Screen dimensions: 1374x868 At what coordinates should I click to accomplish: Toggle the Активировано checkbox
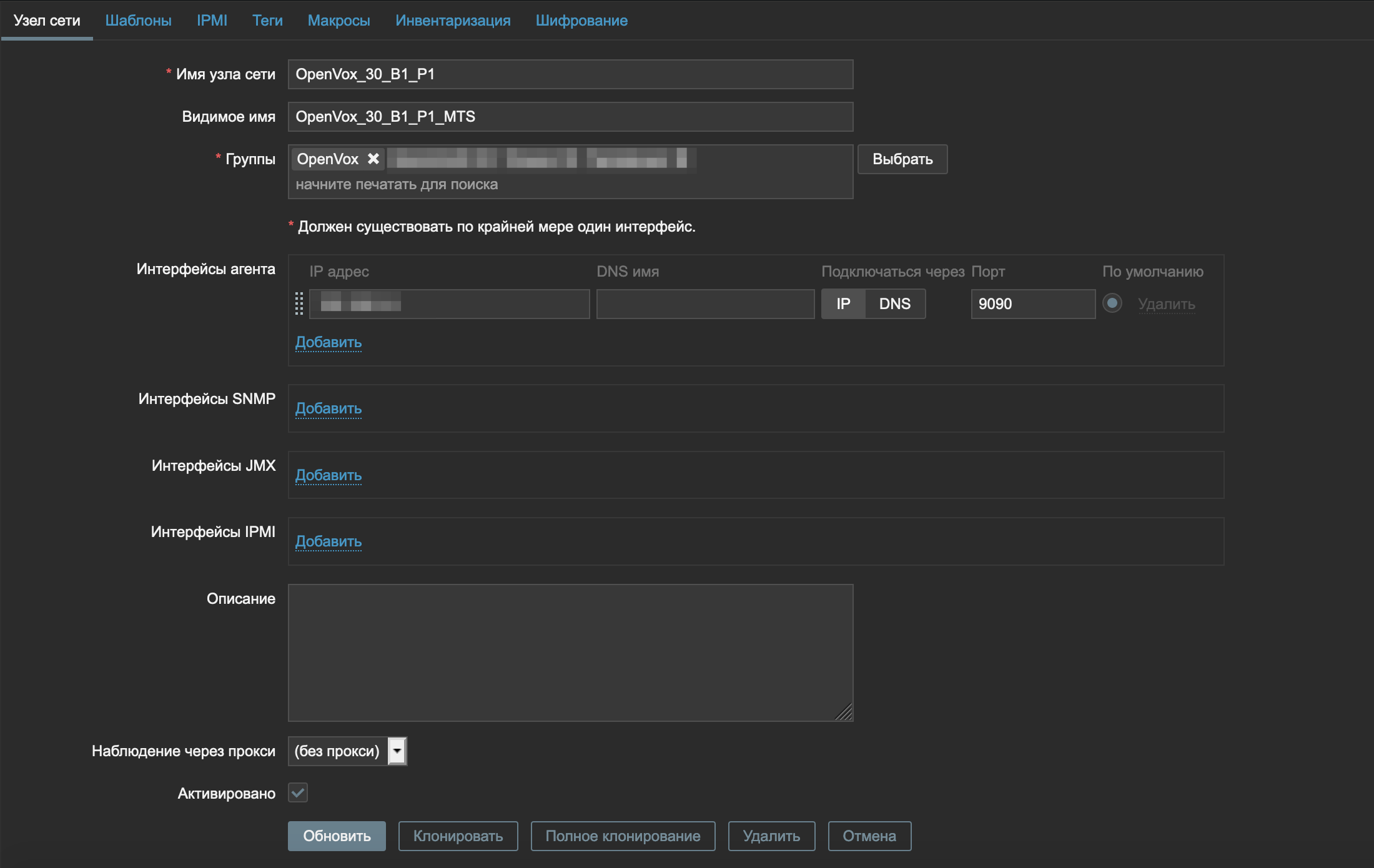[x=298, y=793]
